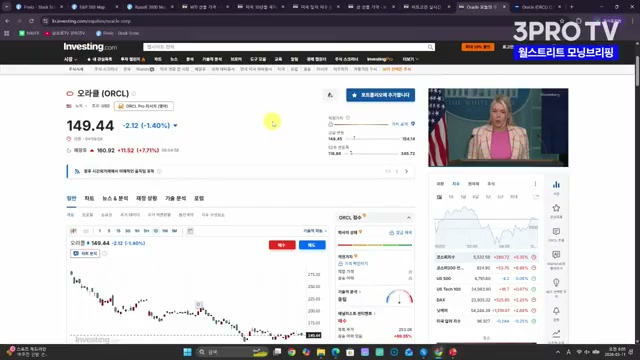Open the pencil edit icon beside the portfolio button

(330, 95)
